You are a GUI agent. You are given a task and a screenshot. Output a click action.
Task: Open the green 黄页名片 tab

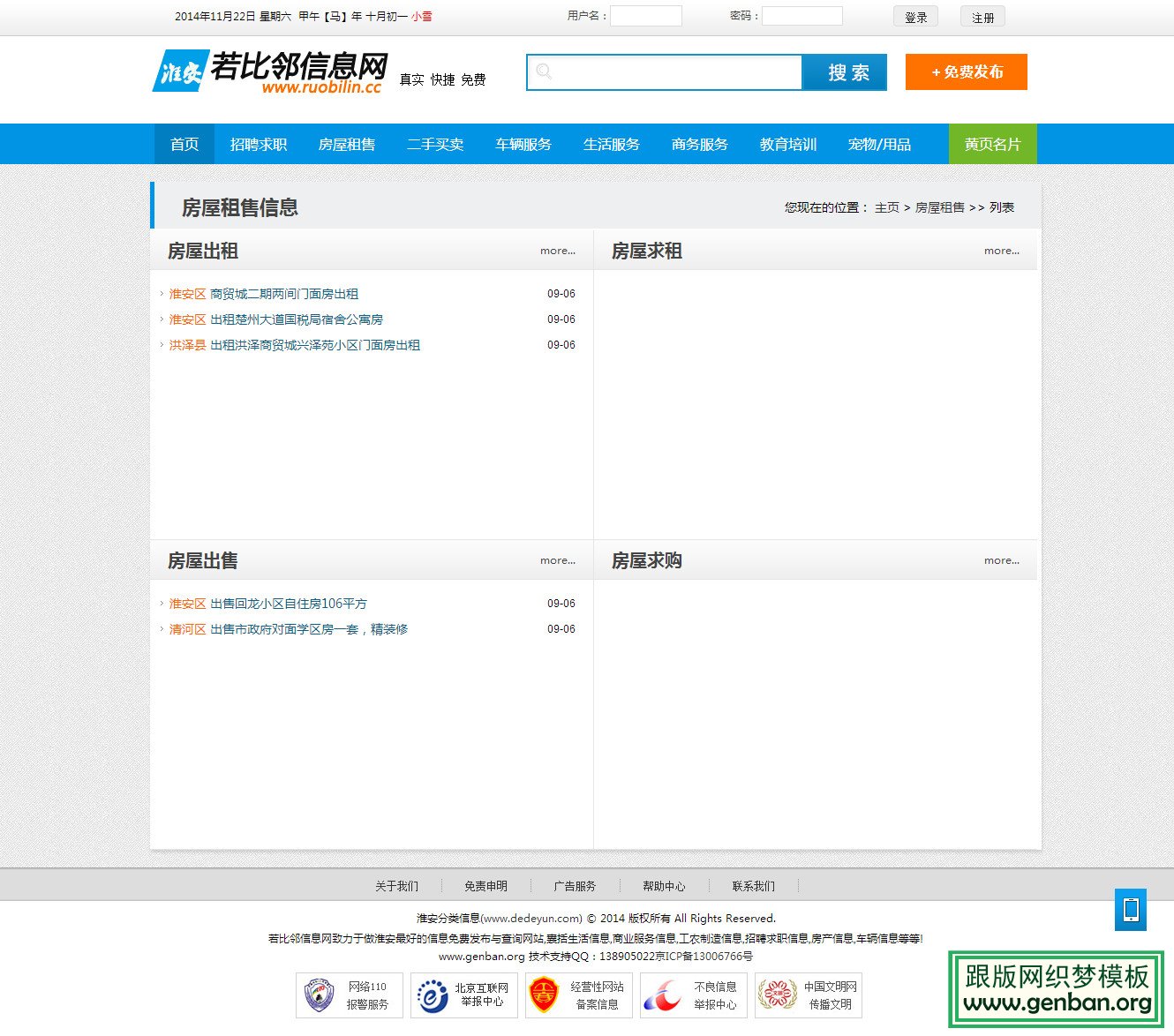(992, 144)
